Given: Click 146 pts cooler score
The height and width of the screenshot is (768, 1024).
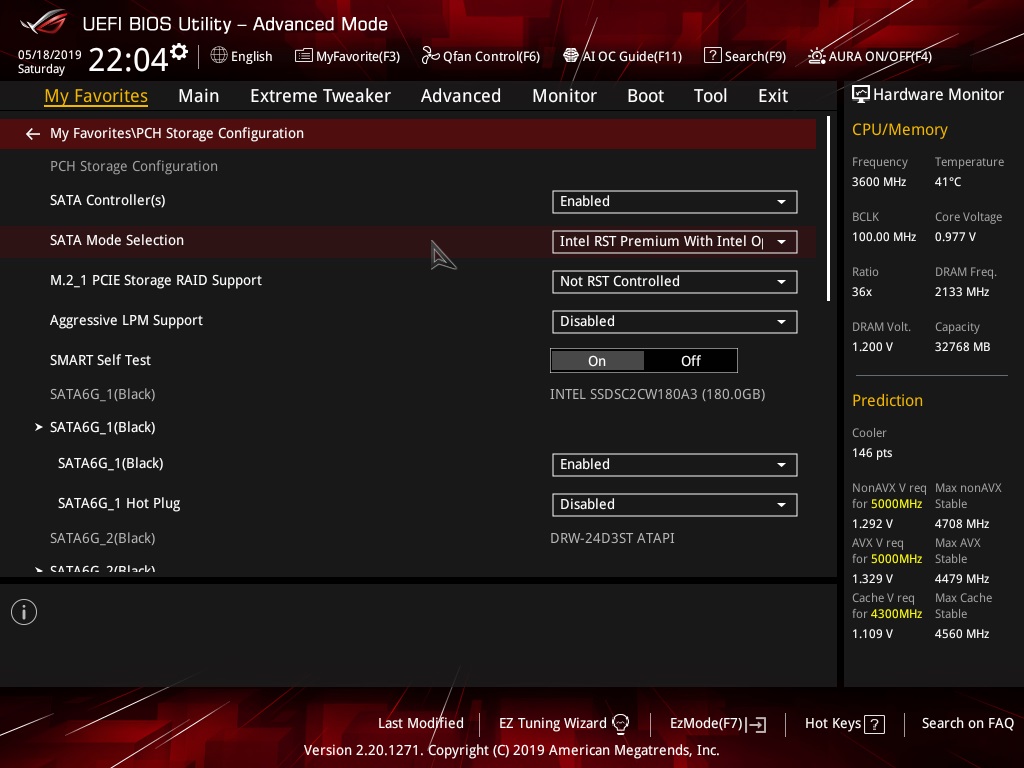Looking at the screenshot, I should point(872,453).
